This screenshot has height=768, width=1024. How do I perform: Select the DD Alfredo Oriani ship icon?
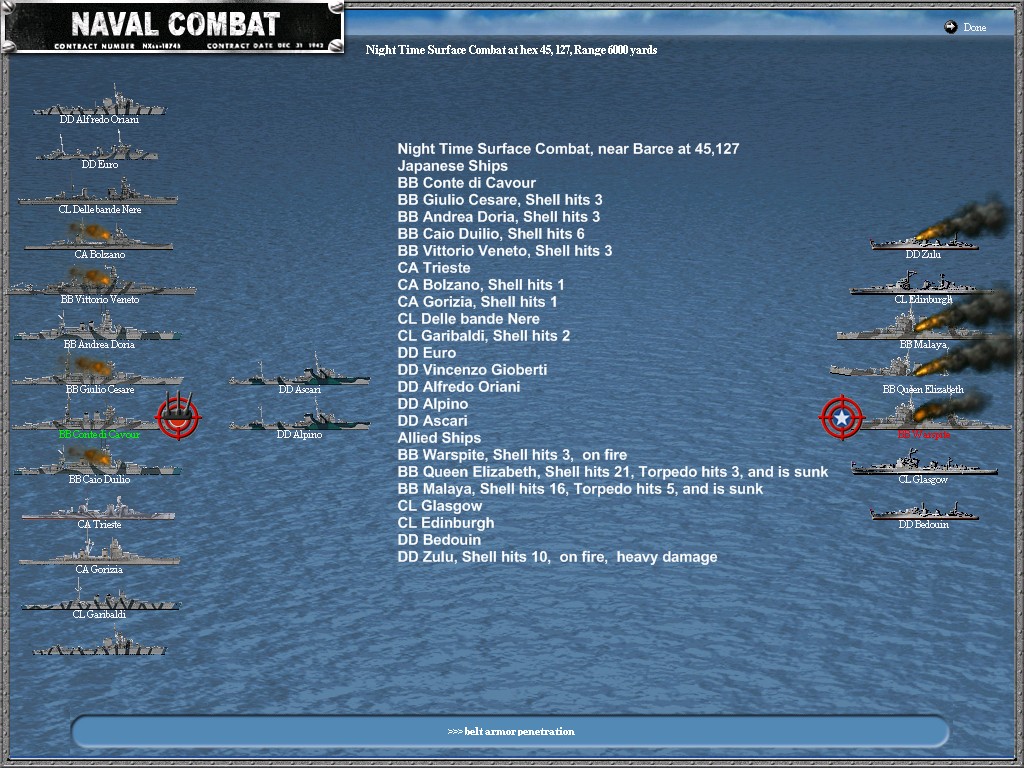point(99,100)
